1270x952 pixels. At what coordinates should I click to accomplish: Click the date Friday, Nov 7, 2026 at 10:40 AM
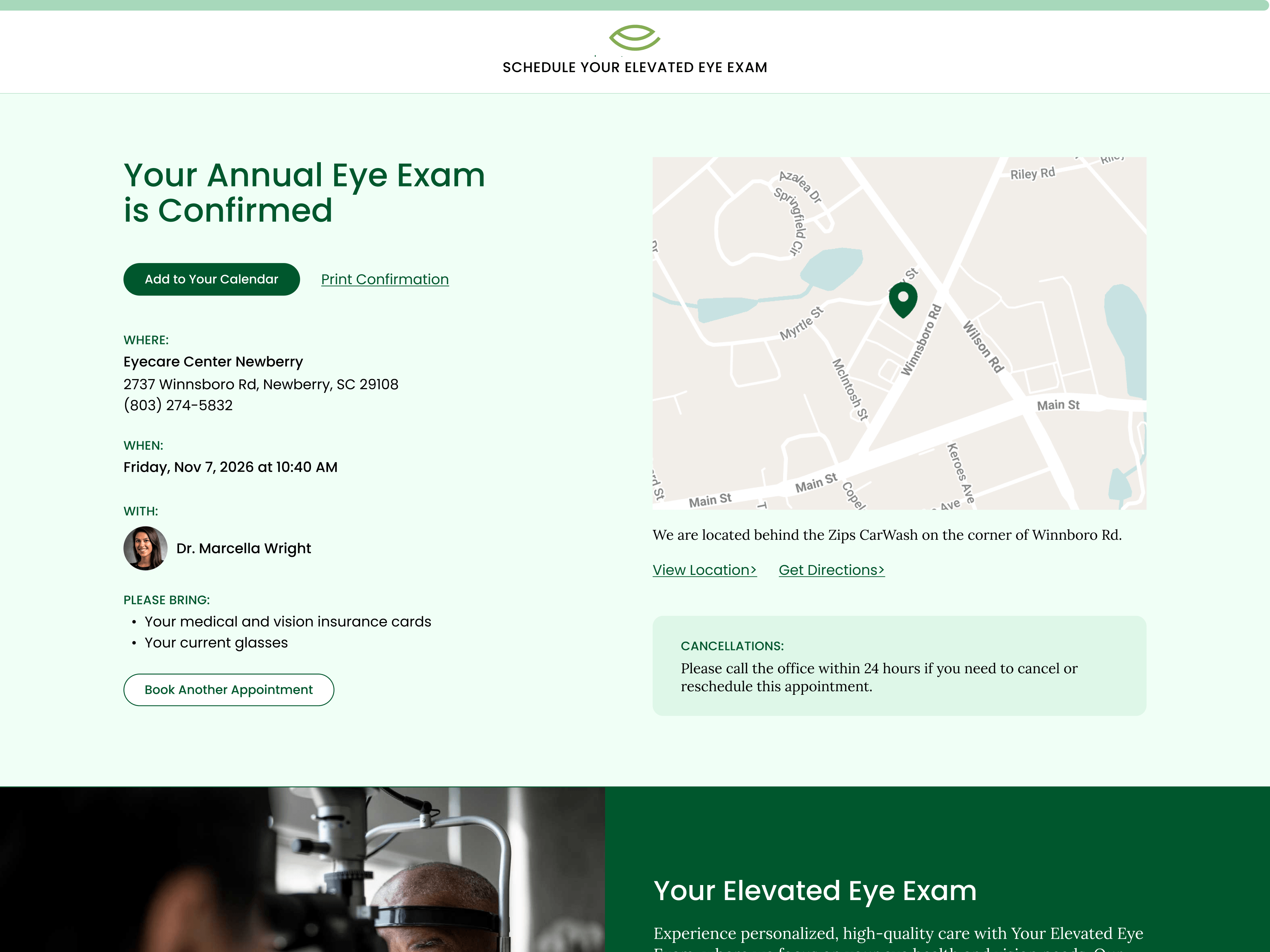(x=230, y=467)
